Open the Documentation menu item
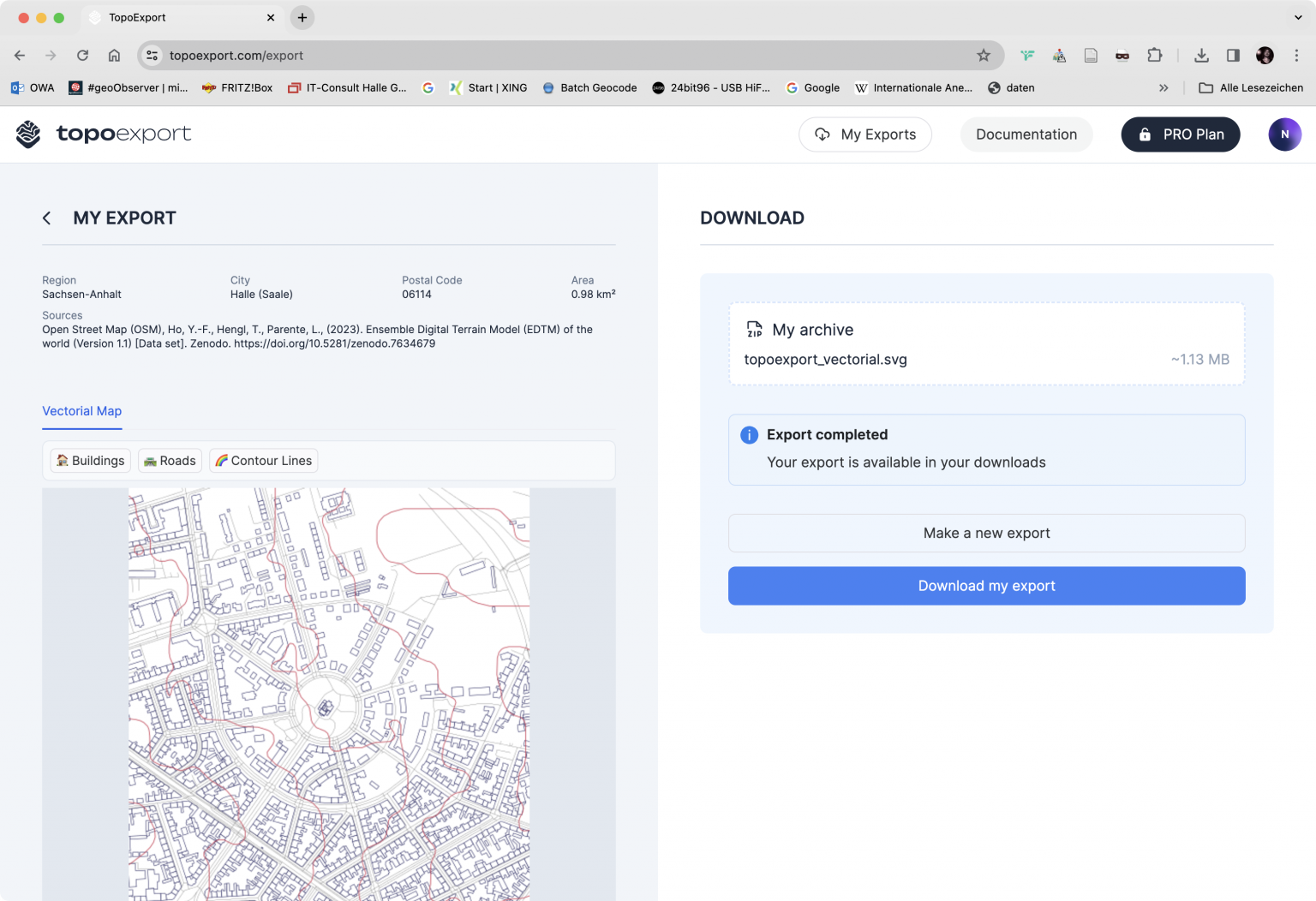 coord(1026,134)
